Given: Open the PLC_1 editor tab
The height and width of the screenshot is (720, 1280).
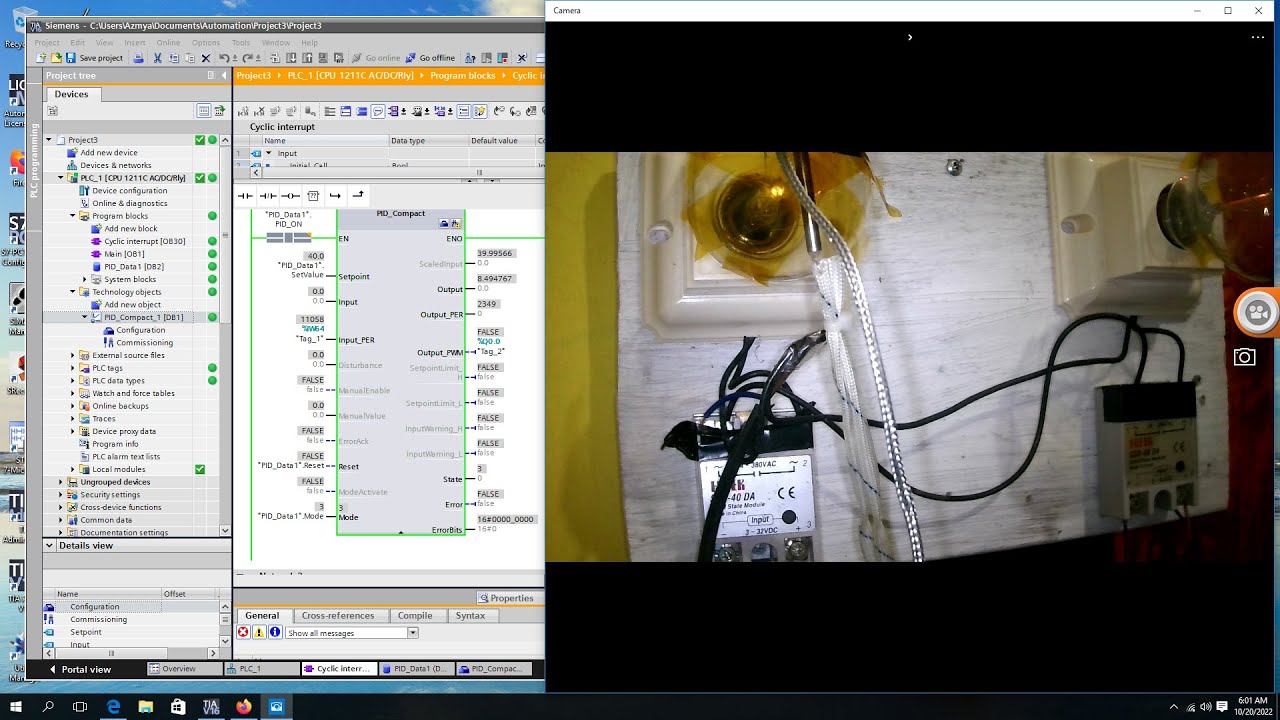Looking at the screenshot, I should pos(262,669).
